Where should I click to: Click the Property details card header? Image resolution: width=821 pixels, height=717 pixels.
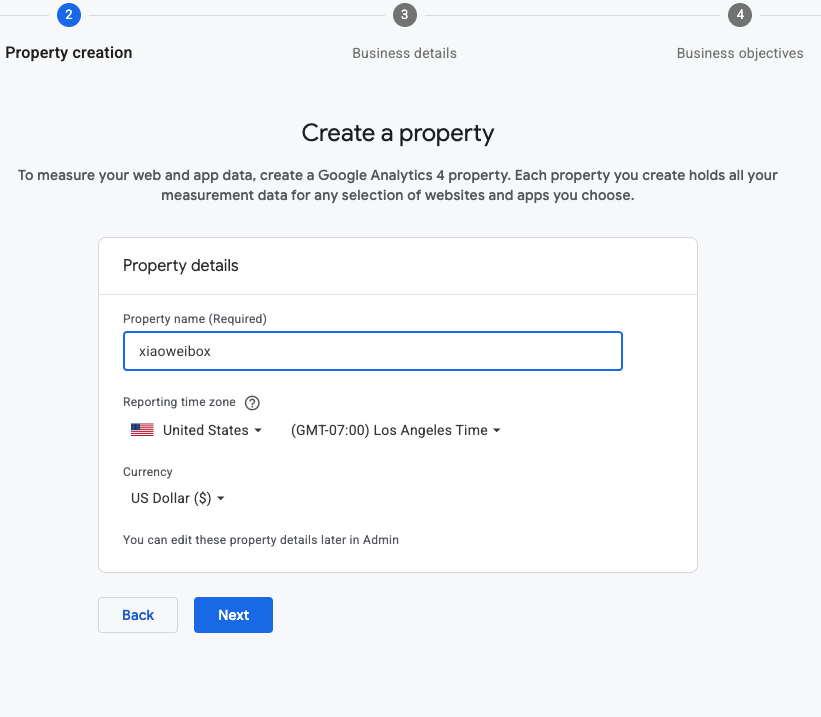click(398, 266)
